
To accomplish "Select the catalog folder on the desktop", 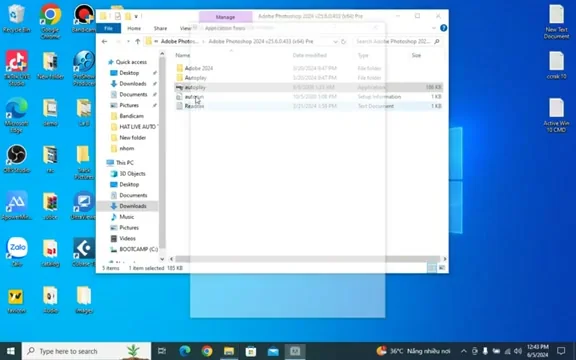I will [50, 253].
